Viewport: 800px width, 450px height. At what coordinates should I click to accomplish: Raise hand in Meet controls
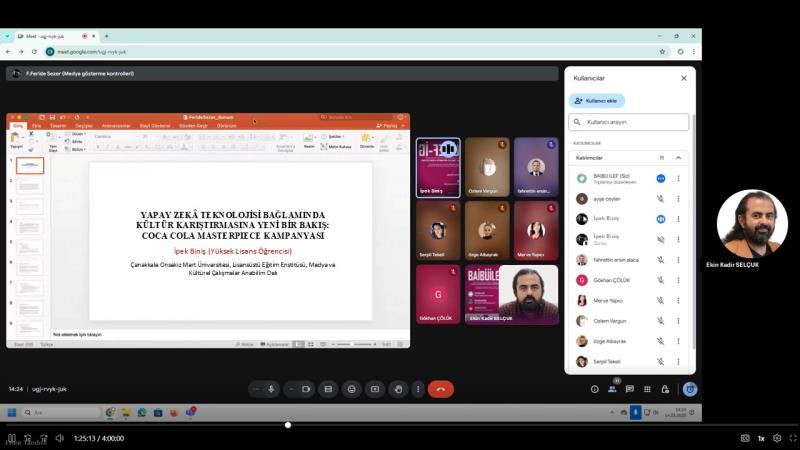[x=398, y=389]
